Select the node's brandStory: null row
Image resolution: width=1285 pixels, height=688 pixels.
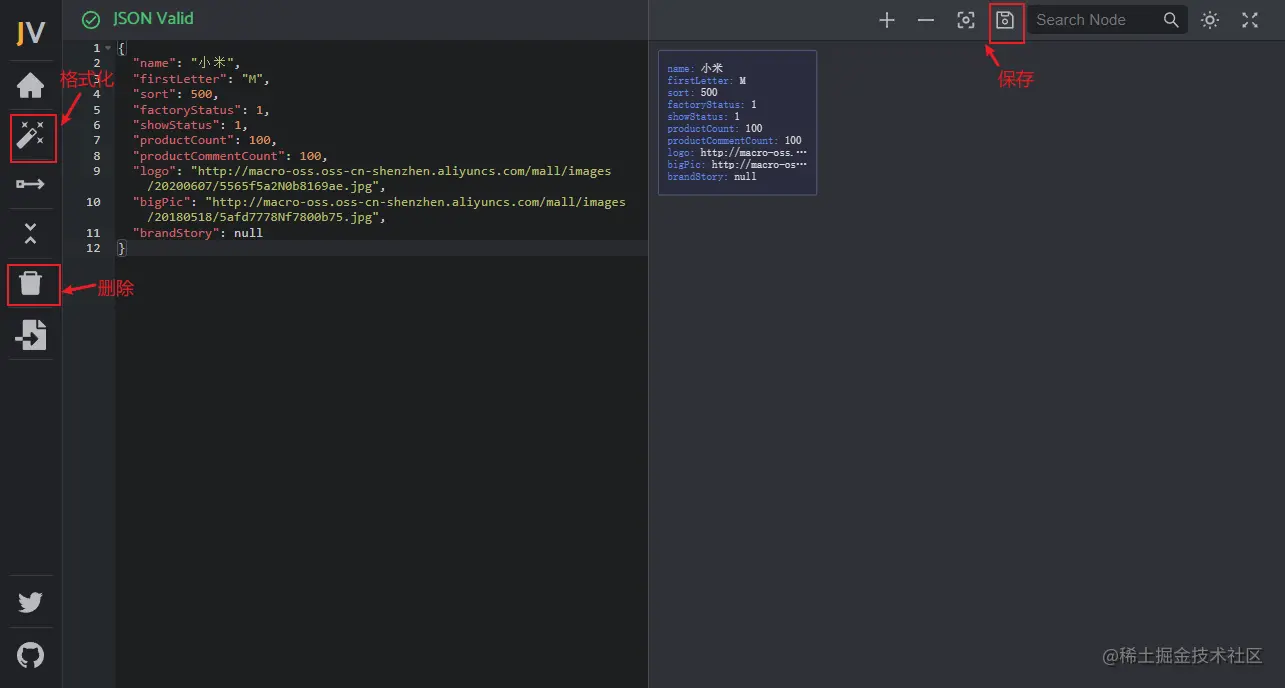tap(712, 177)
